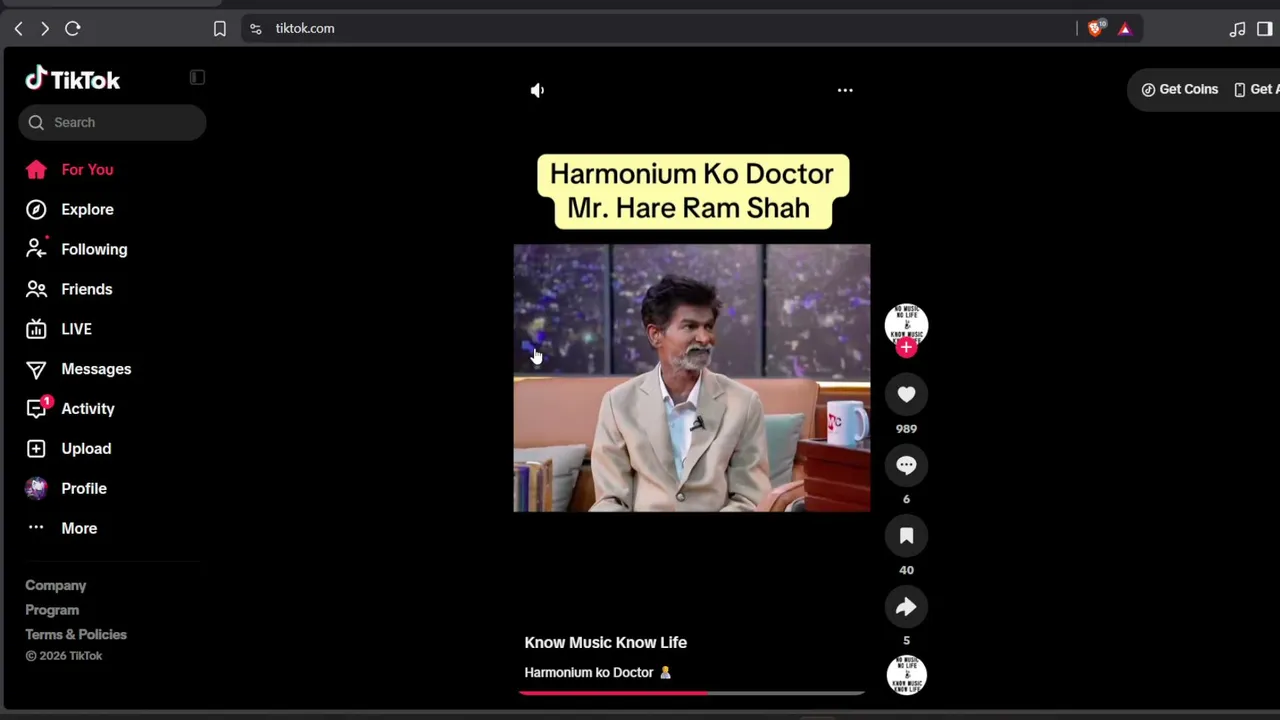Click the Get App button
This screenshot has height=720, width=1280.
[1257, 89]
